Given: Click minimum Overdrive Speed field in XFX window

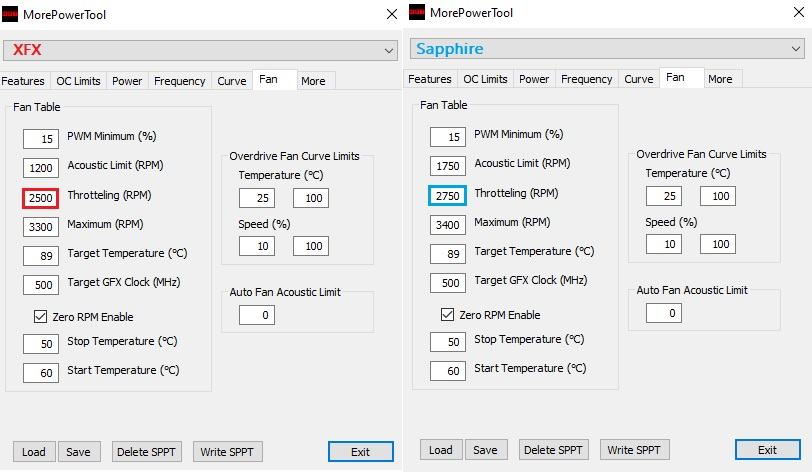Looking at the screenshot, I should (257, 246).
